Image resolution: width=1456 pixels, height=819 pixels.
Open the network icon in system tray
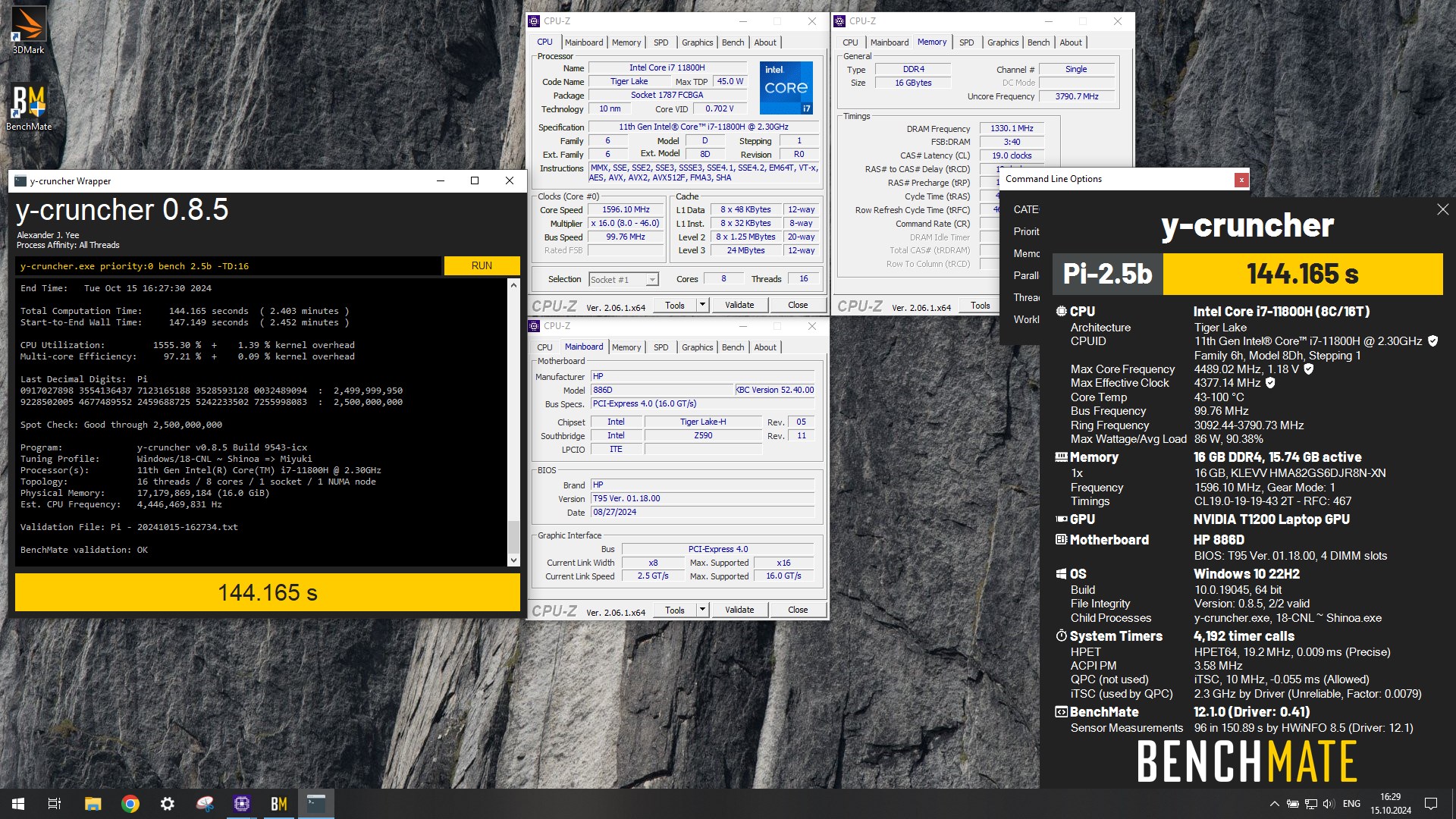point(1310,804)
